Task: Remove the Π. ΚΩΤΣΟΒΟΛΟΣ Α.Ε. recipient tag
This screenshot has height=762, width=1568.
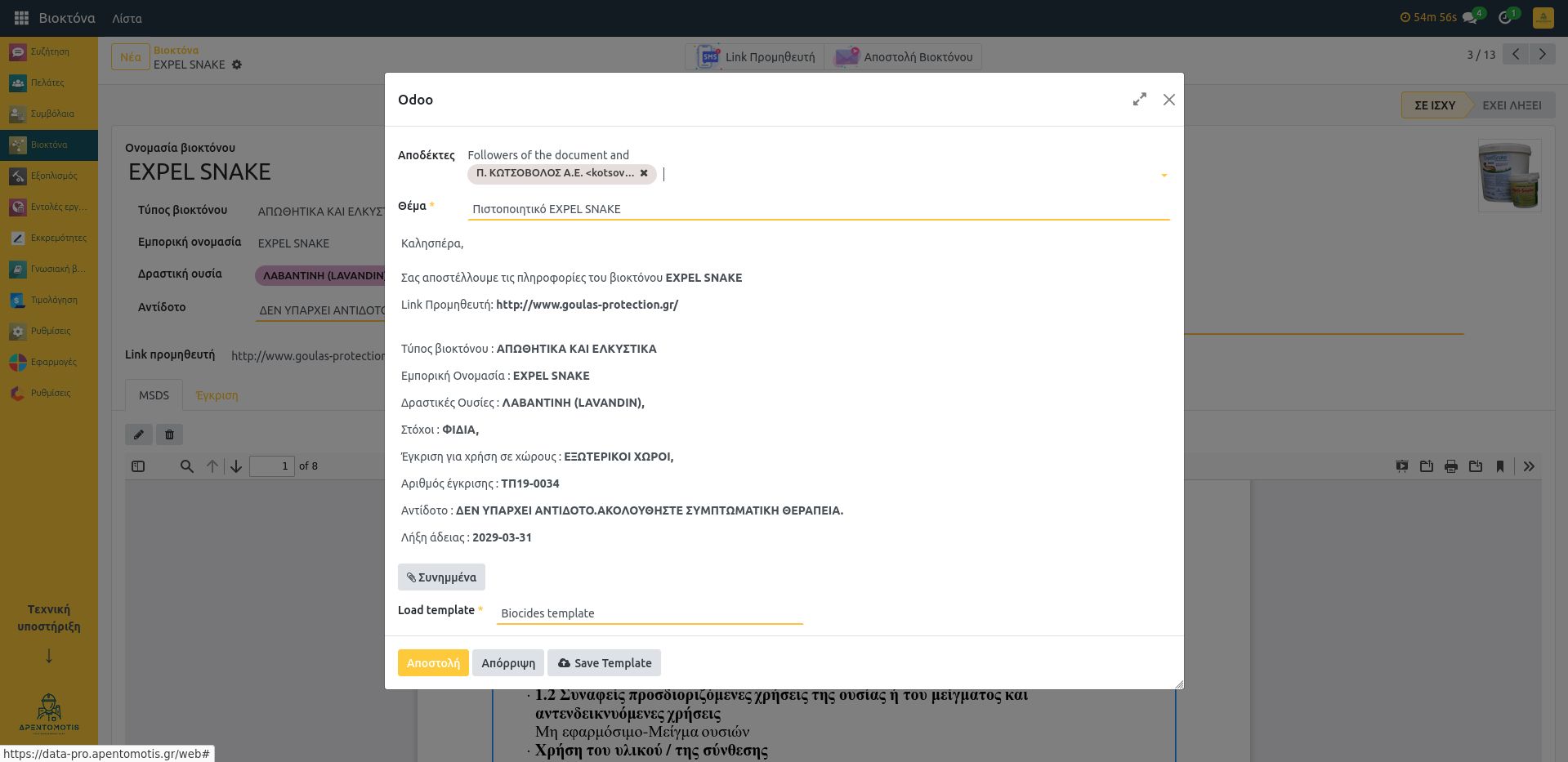Action: pyautogui.click(x=644, y=173)
